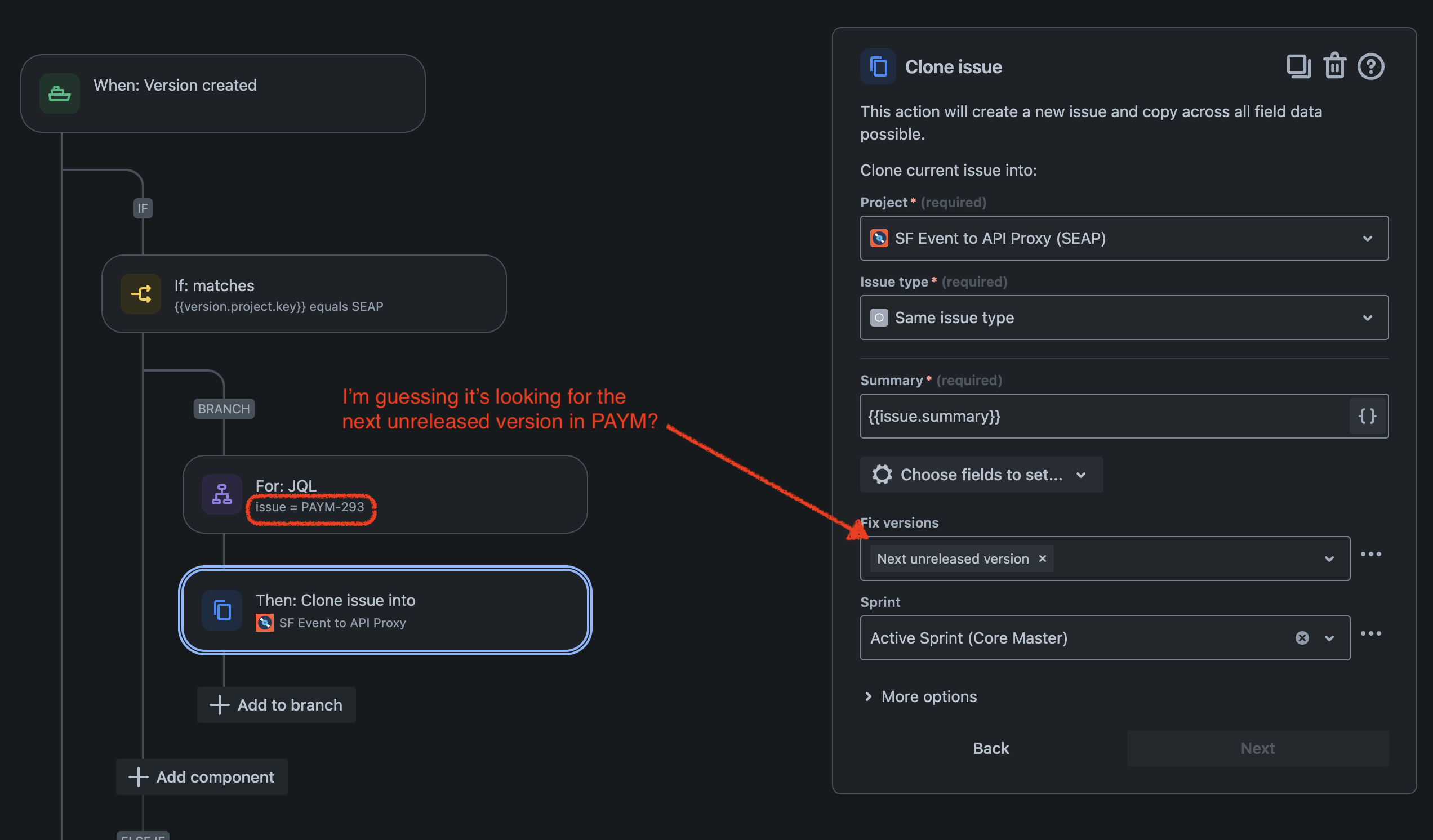Click into the Summary input field

pos(1103,416)
